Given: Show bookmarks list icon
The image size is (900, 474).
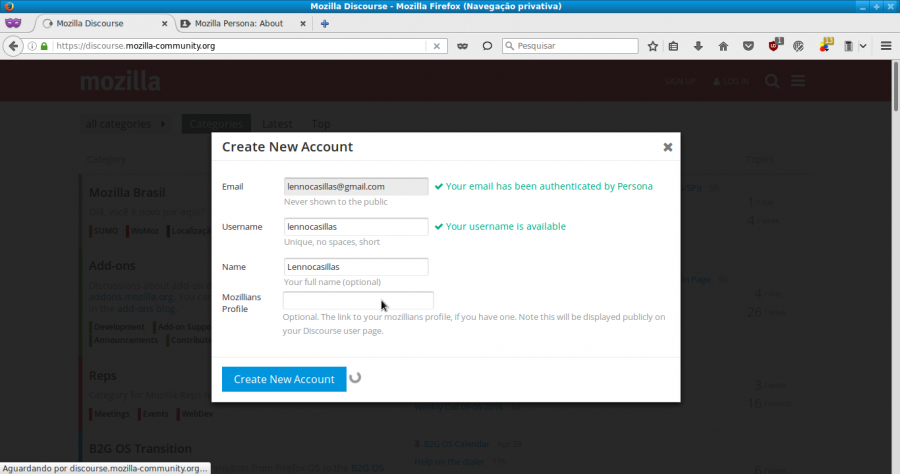Looking at the screenshot, I should pyautogui.click(x=673, y=46).
